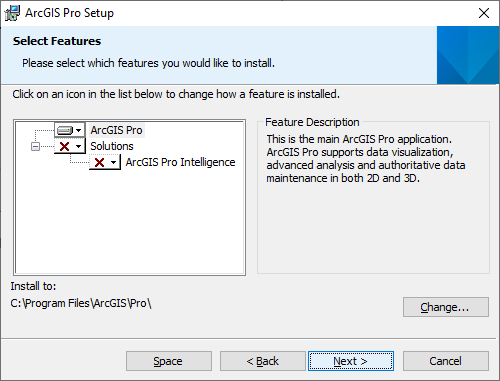Collapse the Solutions tree node
The width and height of the screenshot is (500, 381).
click(x=35, y=146)
